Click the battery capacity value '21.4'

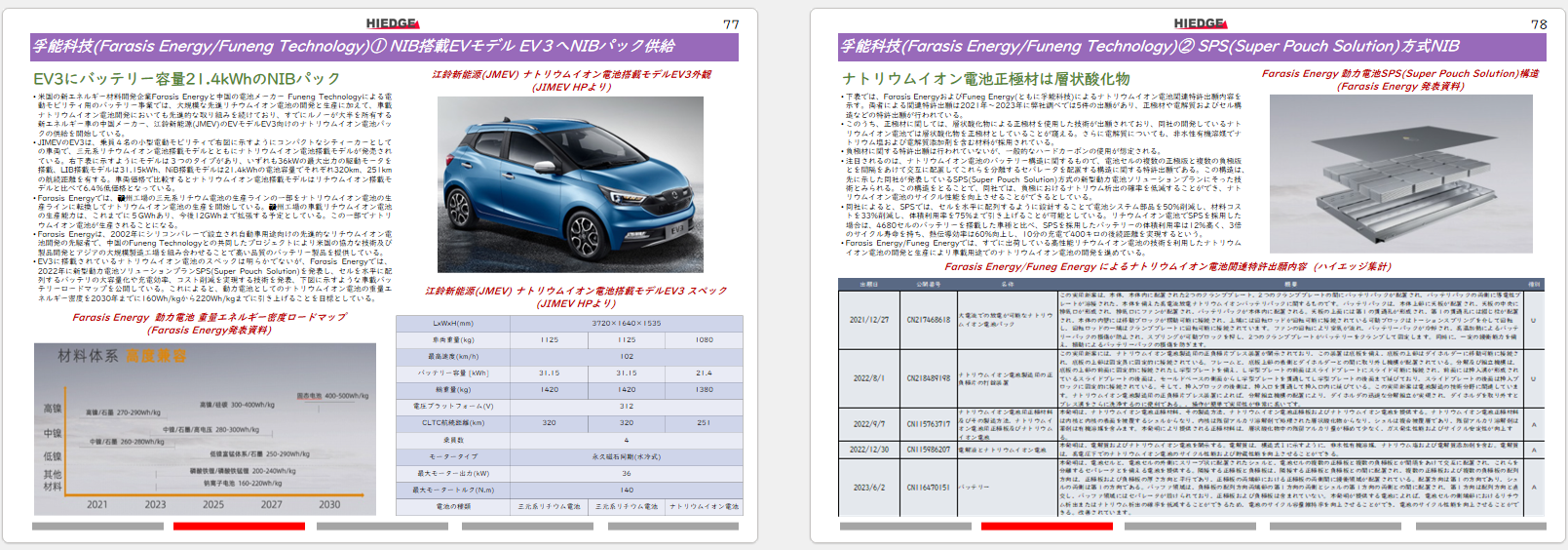pos(704,373)
